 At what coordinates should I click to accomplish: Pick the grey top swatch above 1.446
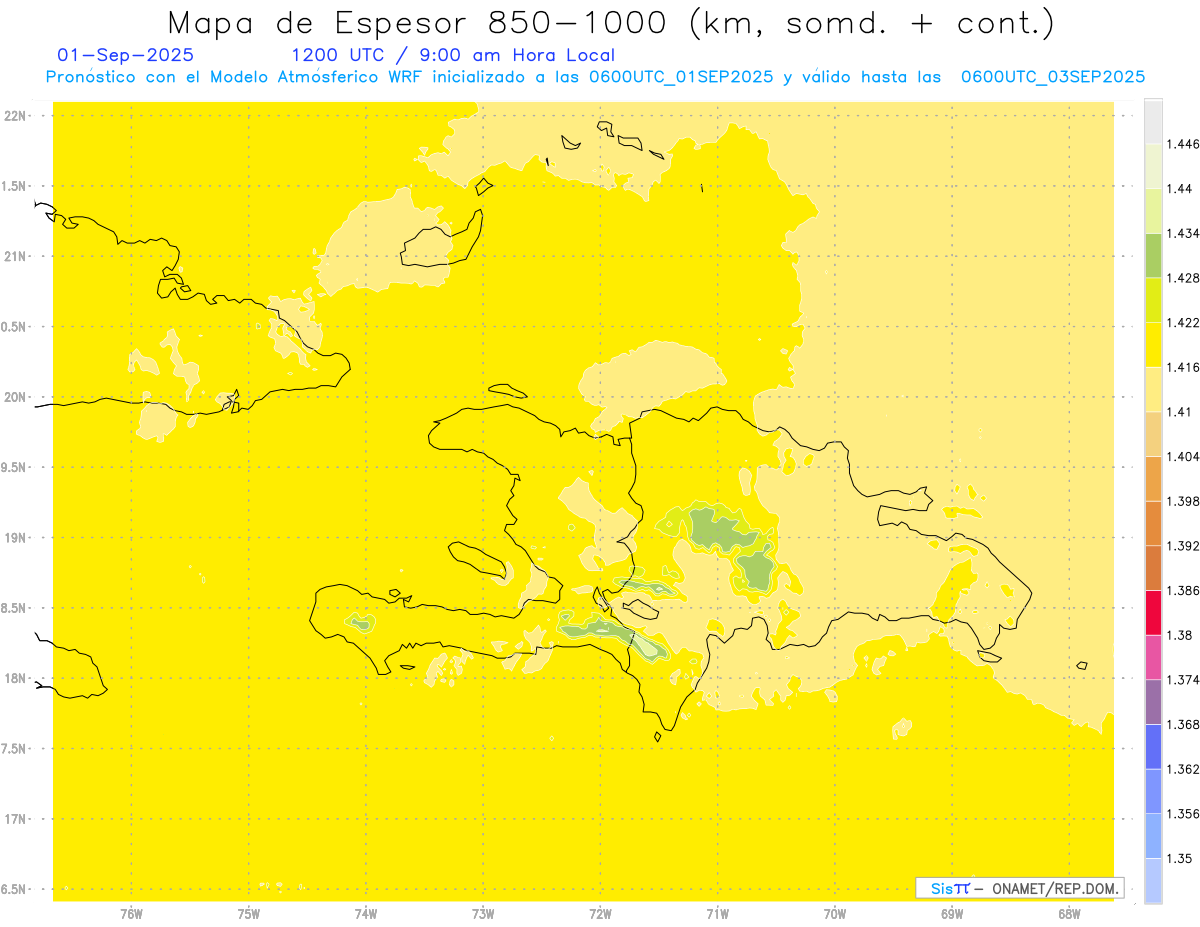coord(1153,121)
